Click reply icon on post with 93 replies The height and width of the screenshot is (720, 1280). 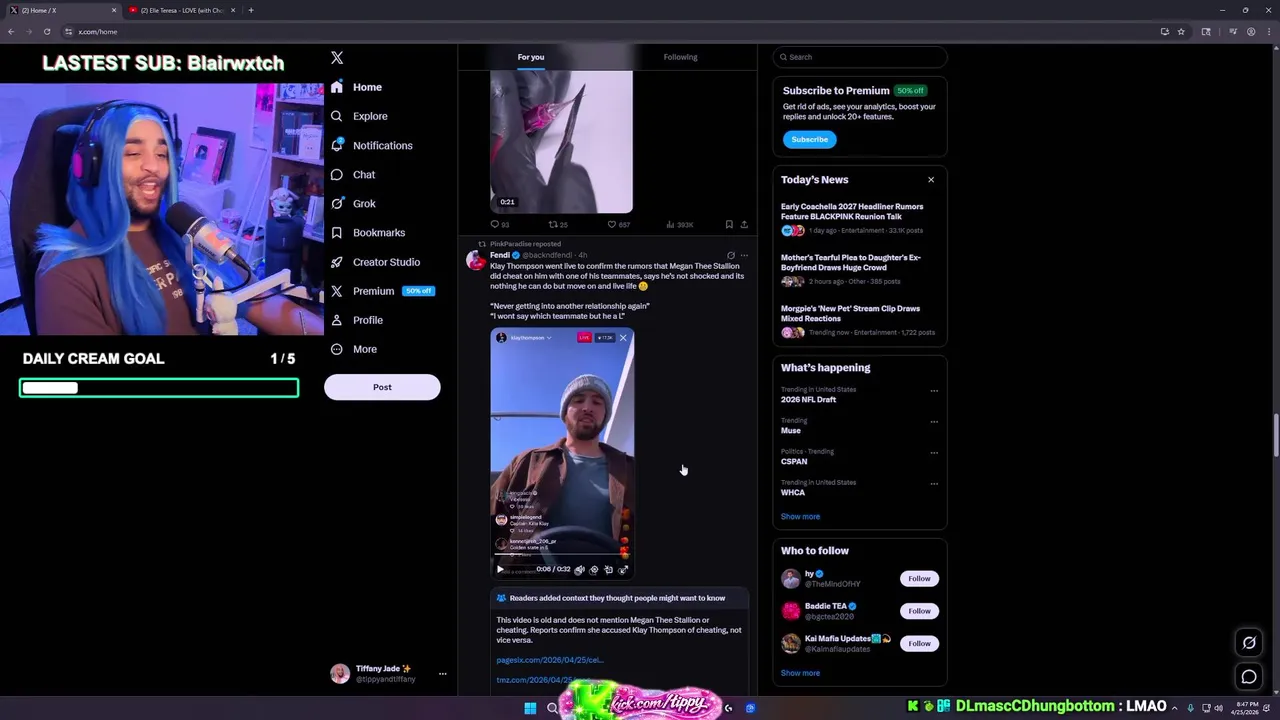click(x=494, y=225)
